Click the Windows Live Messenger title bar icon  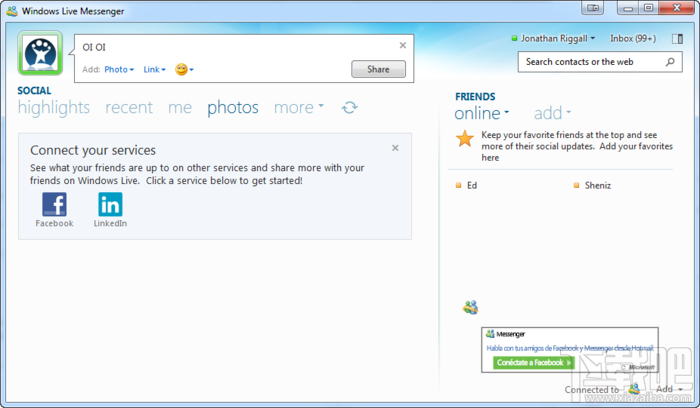[12, 11]
